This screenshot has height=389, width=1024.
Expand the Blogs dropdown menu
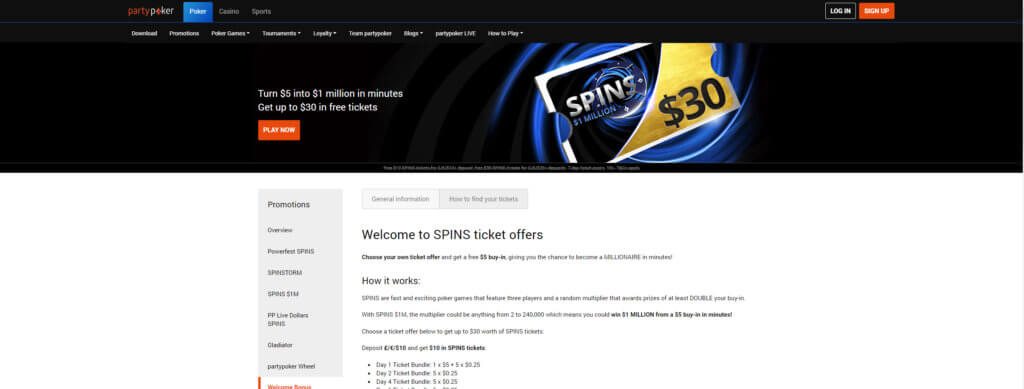click(413, 33)
